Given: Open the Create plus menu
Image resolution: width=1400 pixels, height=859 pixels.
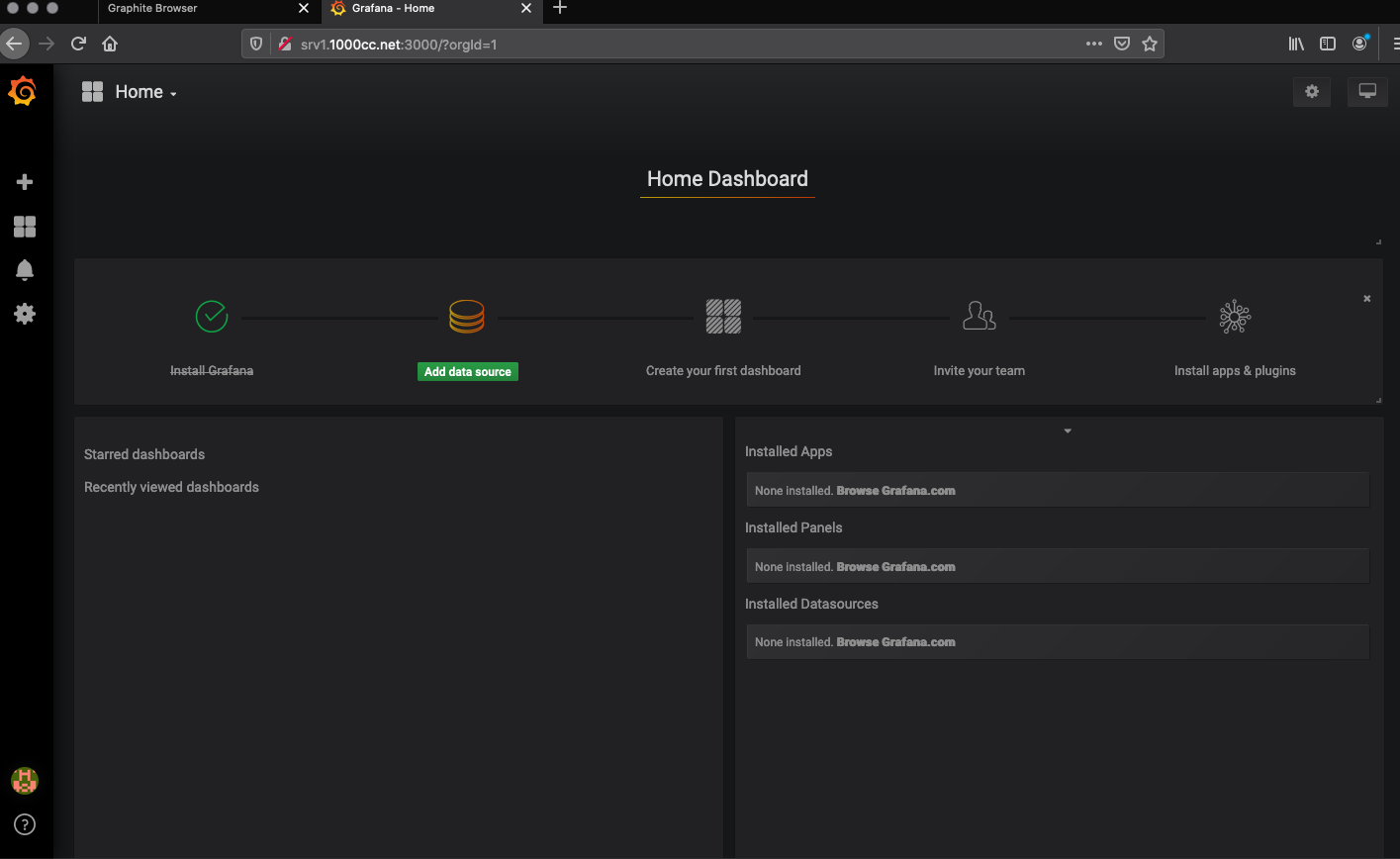Looking at the screenshot, I should tap(25, 182).
